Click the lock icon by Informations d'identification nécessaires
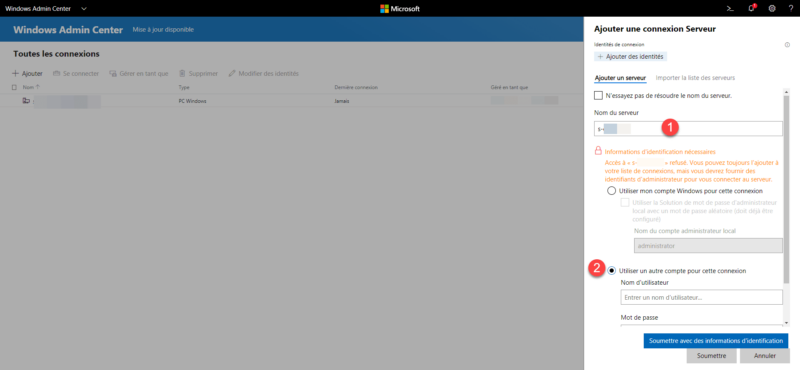Screen dimensions: 800x370 point(598,151)
